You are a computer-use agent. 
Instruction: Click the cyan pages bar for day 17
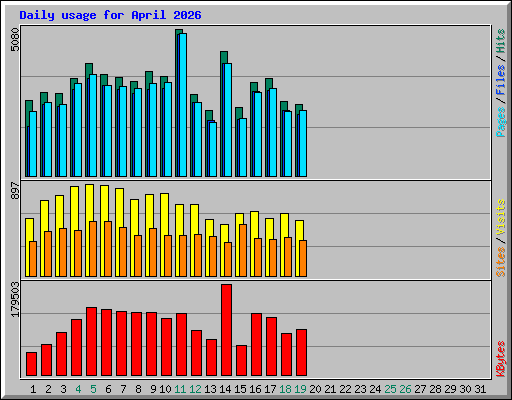coord(273,133)
